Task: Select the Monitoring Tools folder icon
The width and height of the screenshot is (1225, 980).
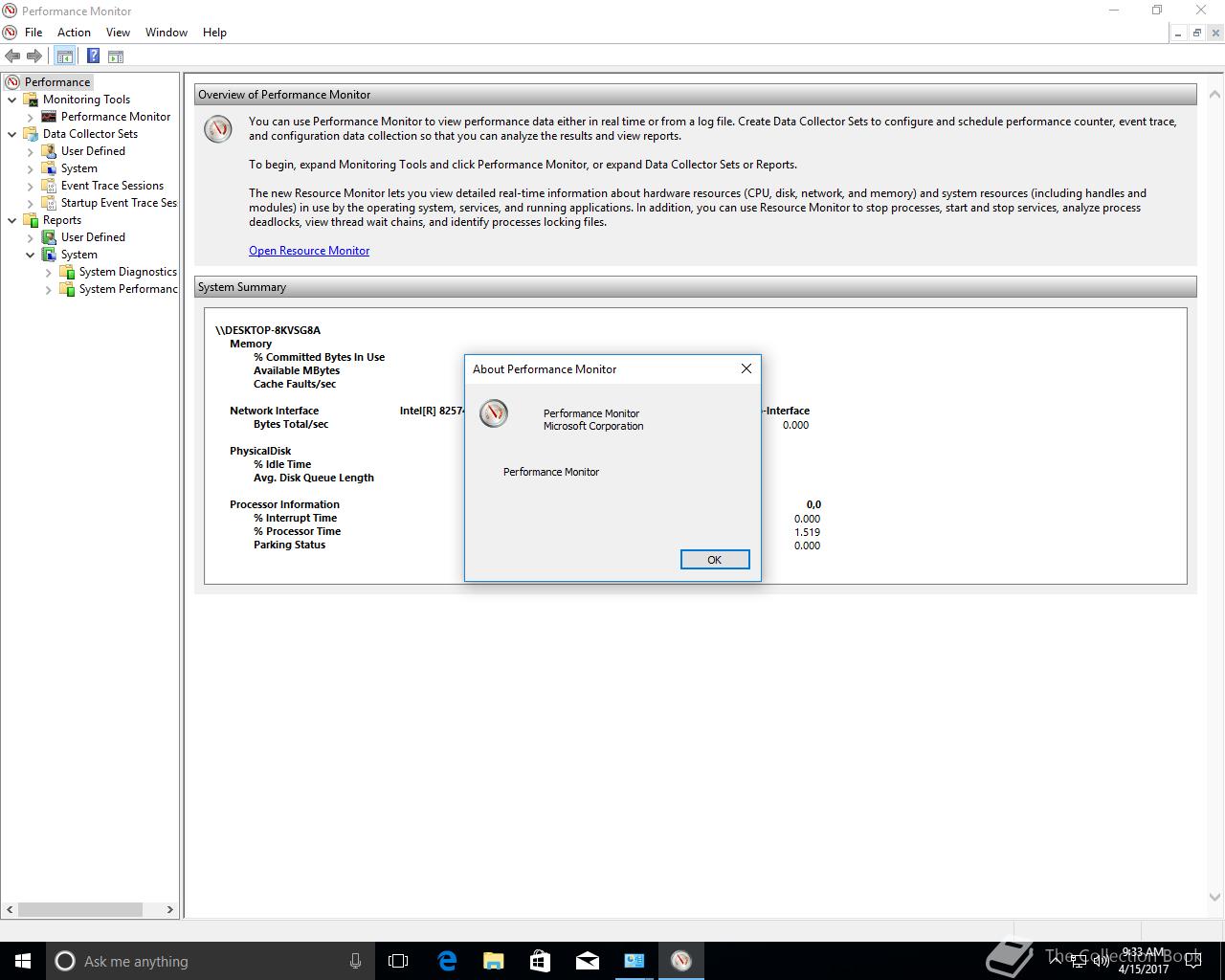Action: pos(31,100)
